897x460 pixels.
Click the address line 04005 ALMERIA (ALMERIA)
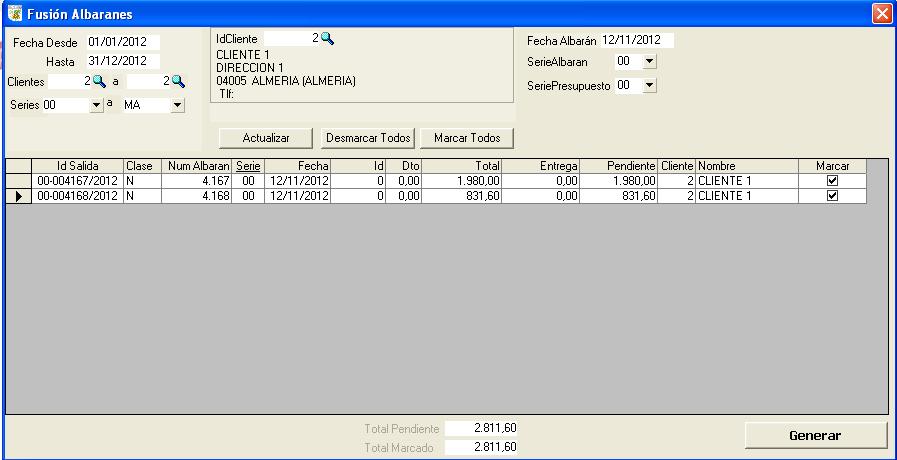tap(286, 81)
